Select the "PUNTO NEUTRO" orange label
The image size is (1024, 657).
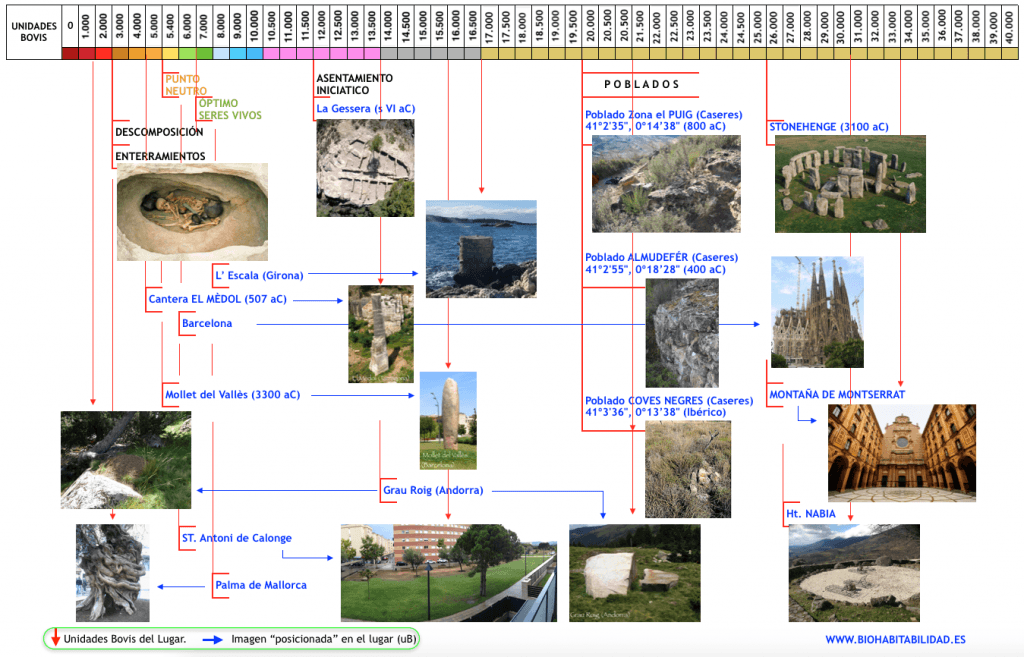coord(186,85)
